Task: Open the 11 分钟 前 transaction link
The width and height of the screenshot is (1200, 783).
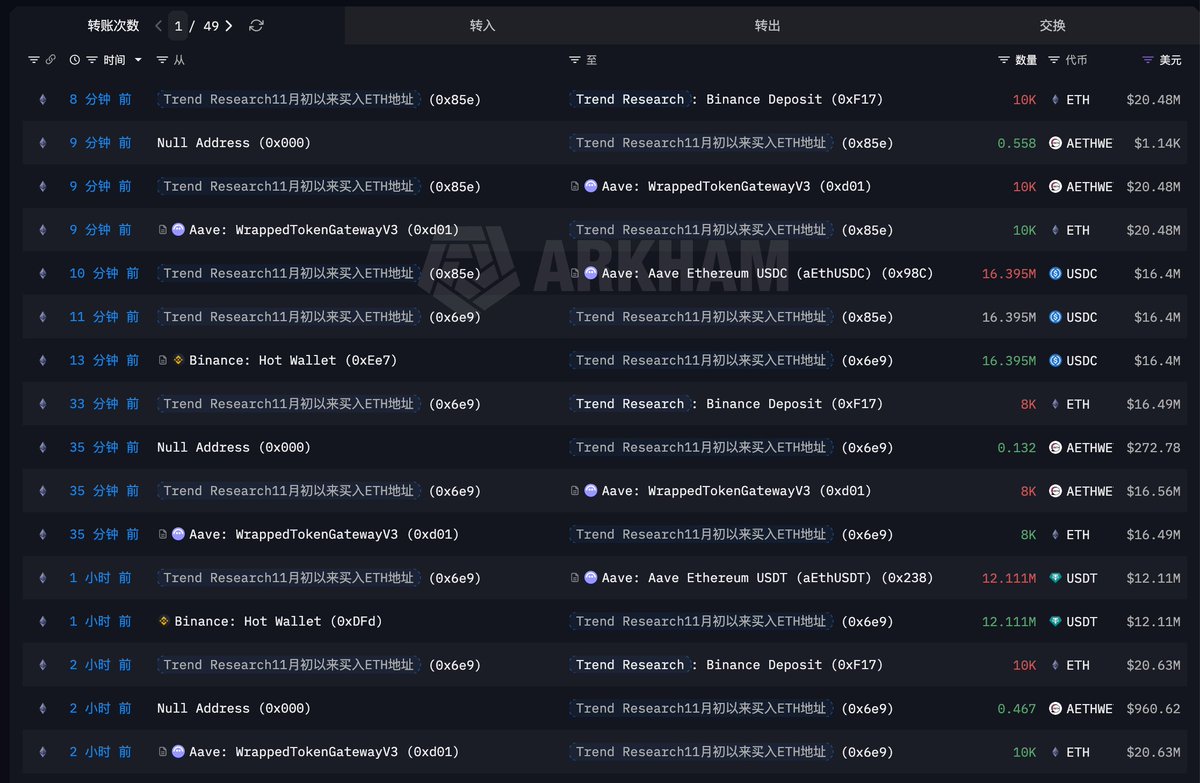Action: point(104,317)
